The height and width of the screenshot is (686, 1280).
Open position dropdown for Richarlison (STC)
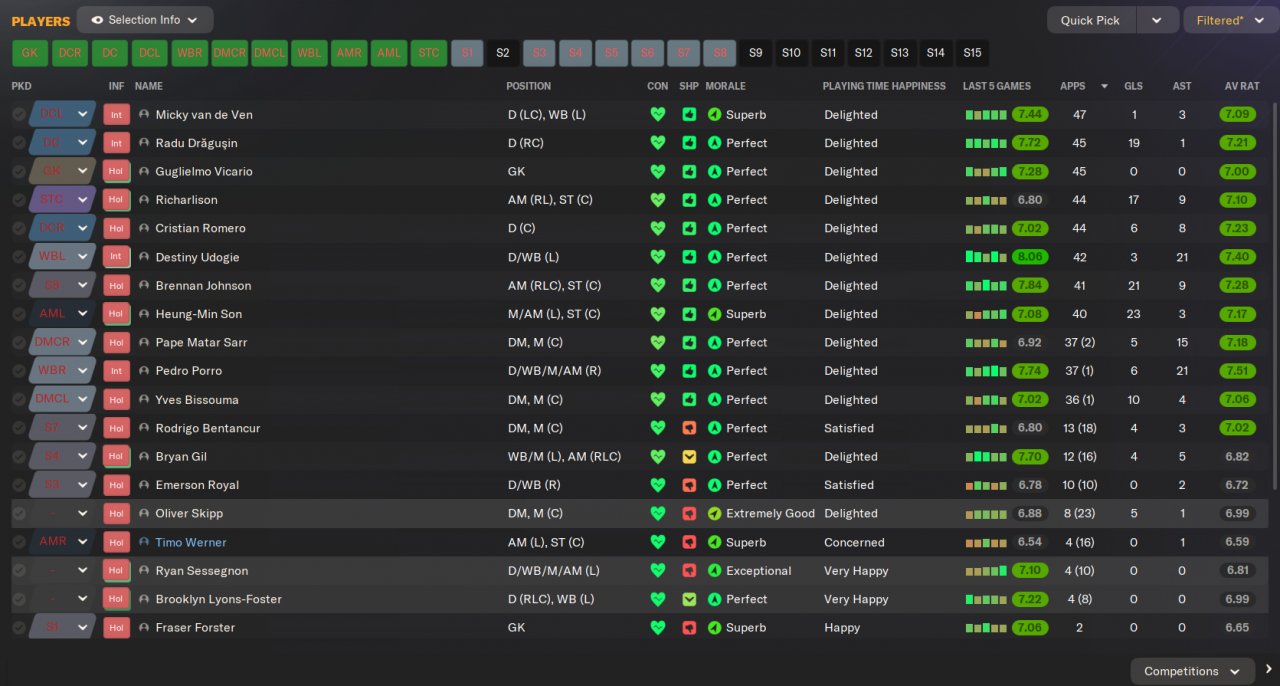[x=83, y=200]
